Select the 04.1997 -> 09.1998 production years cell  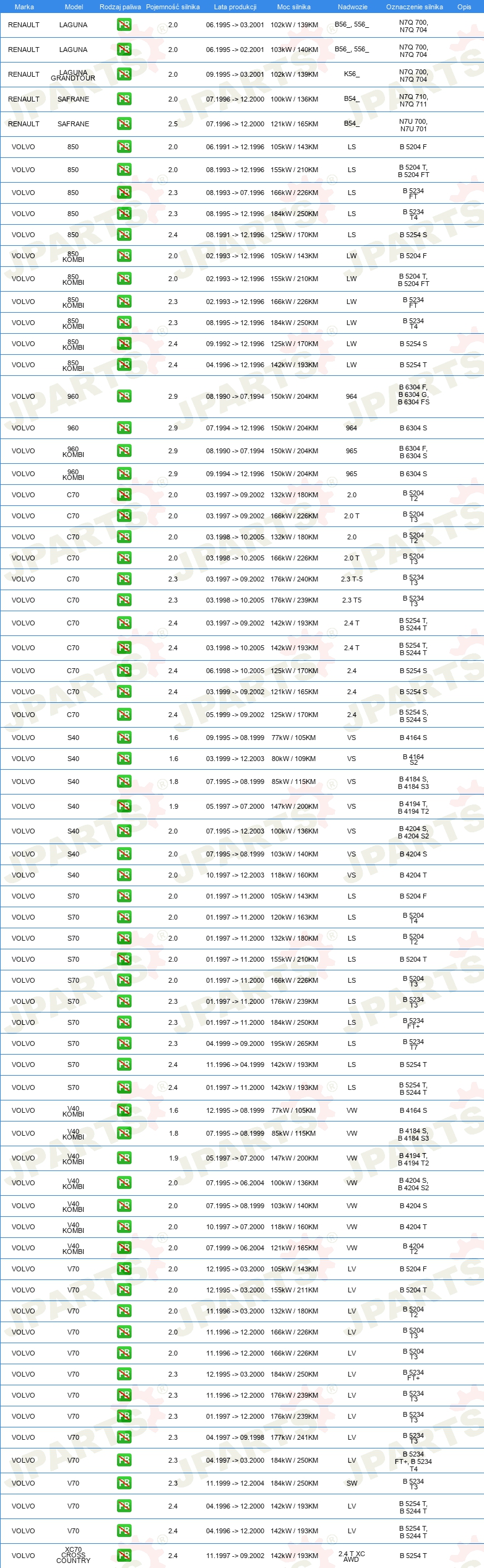235,1437
